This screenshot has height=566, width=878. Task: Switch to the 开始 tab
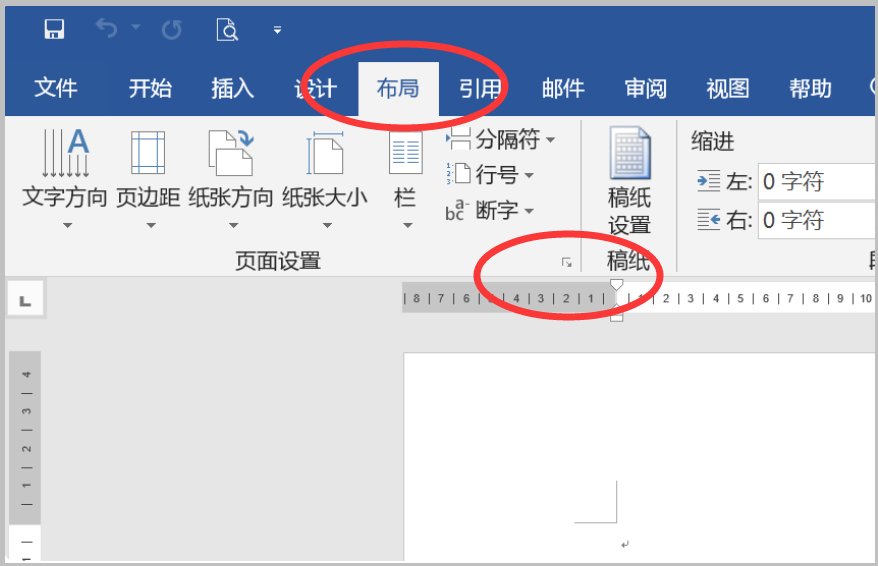click(150, 88)
